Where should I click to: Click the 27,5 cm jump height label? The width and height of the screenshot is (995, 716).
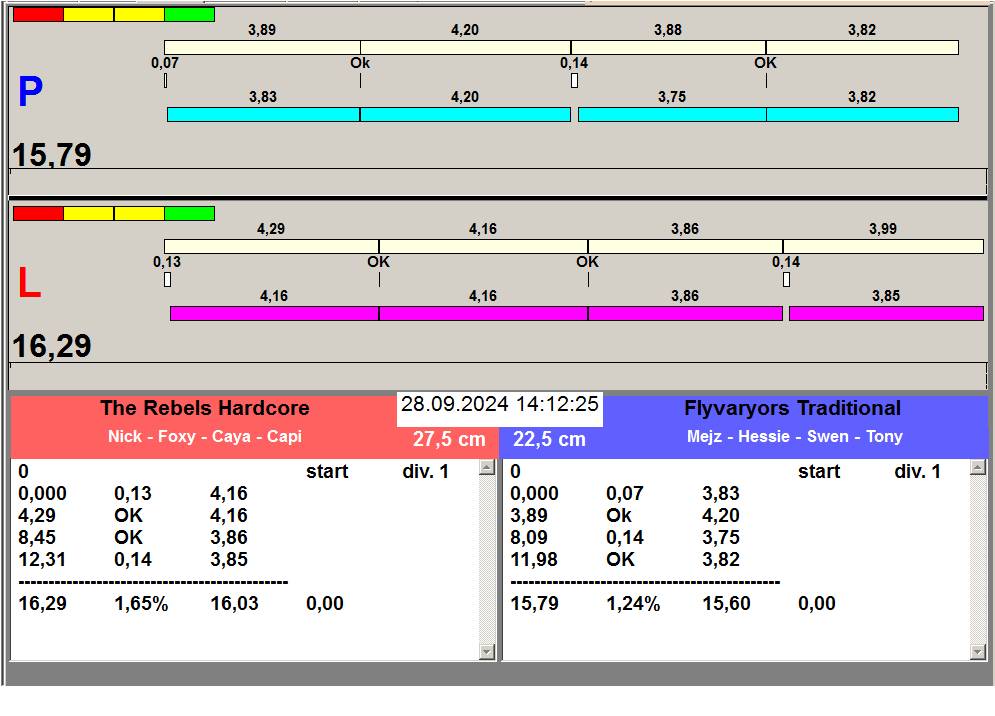[449, 439]
